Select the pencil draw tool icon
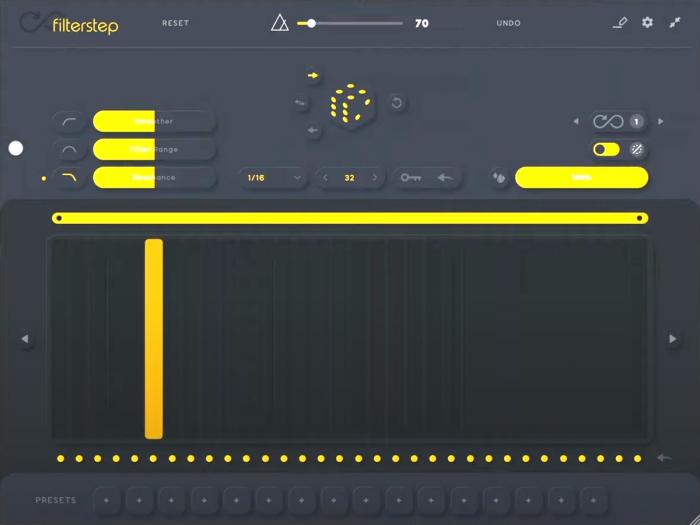 620,23
